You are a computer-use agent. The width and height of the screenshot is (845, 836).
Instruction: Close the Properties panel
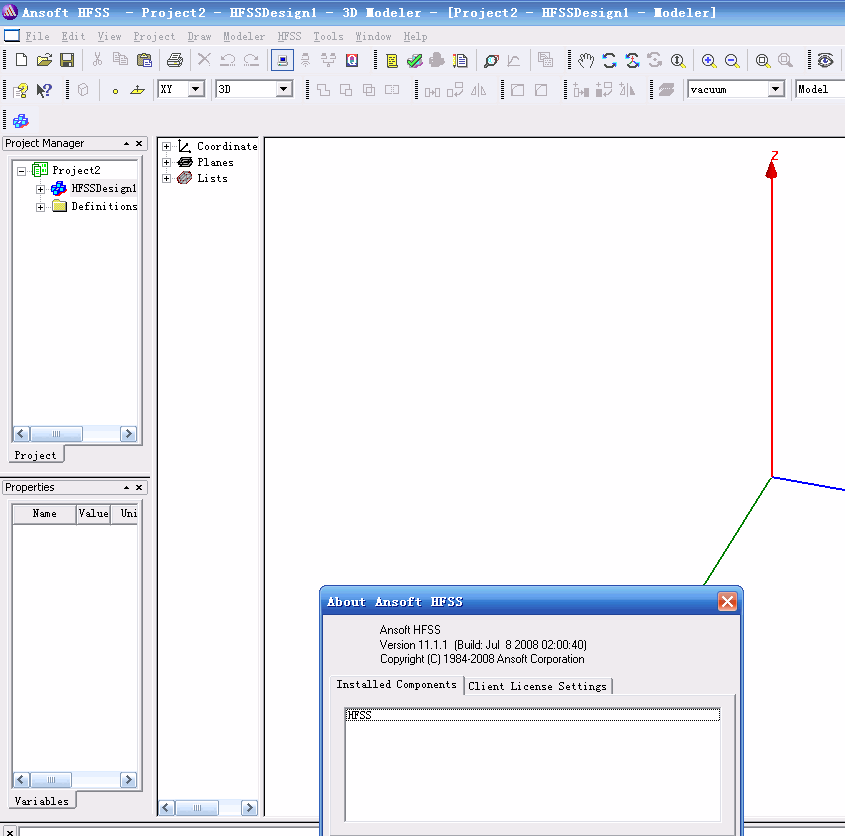click(139, 487)
